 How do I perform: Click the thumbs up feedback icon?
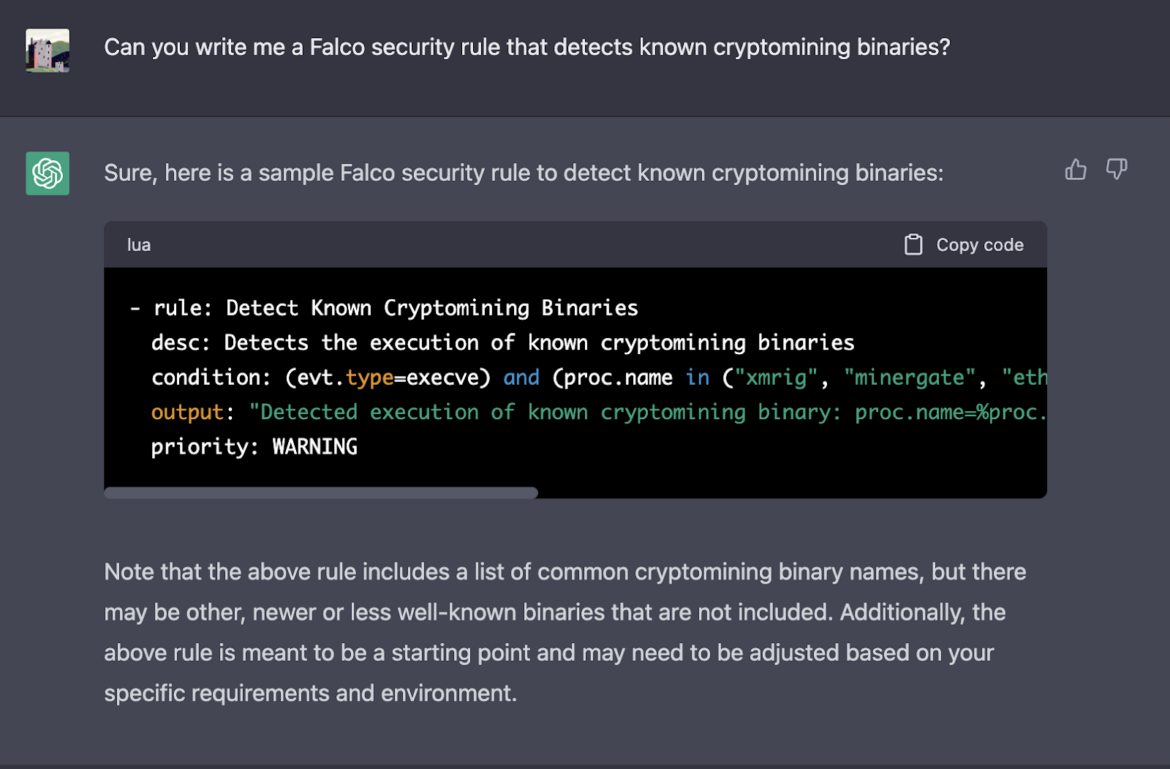point(1075,170)
